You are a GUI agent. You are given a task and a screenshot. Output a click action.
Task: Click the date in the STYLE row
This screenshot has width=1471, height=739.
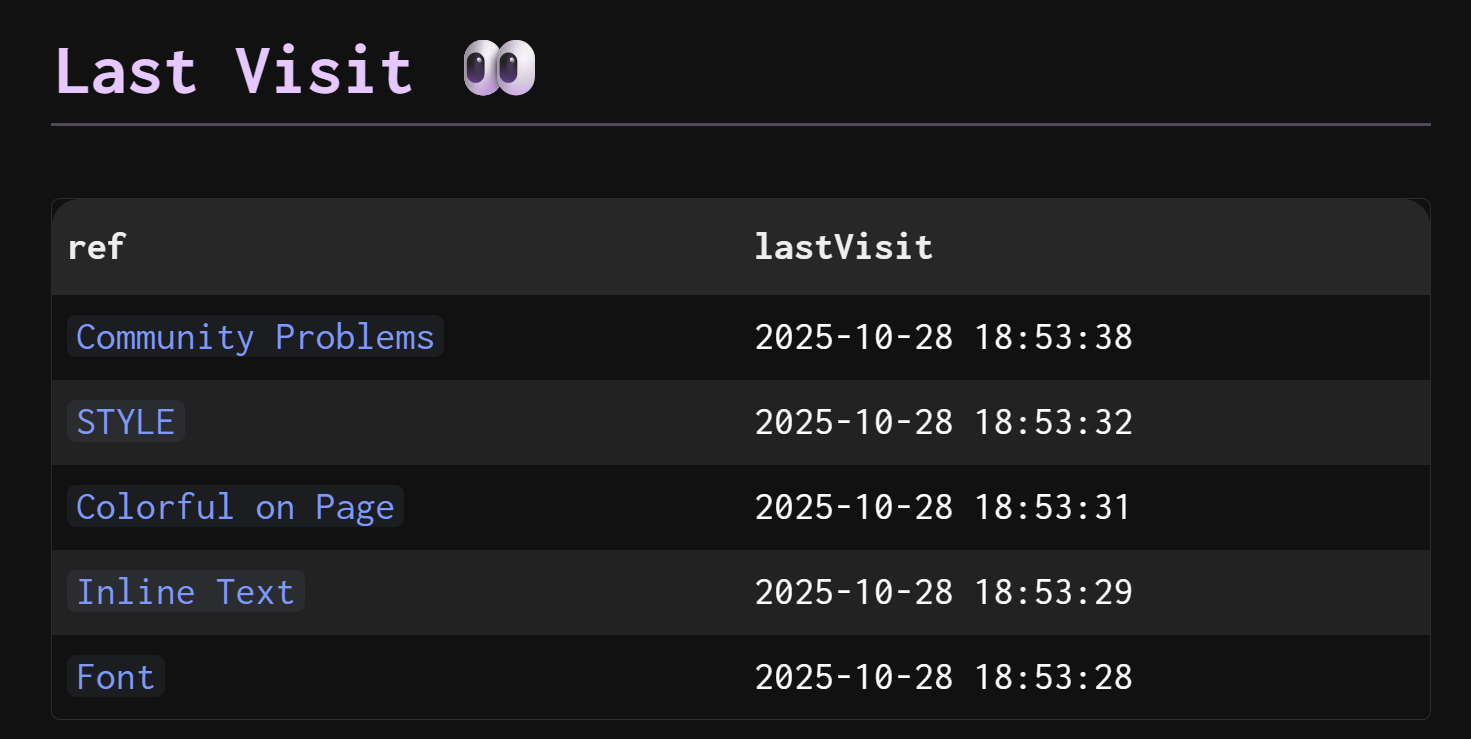pos(854,422)
